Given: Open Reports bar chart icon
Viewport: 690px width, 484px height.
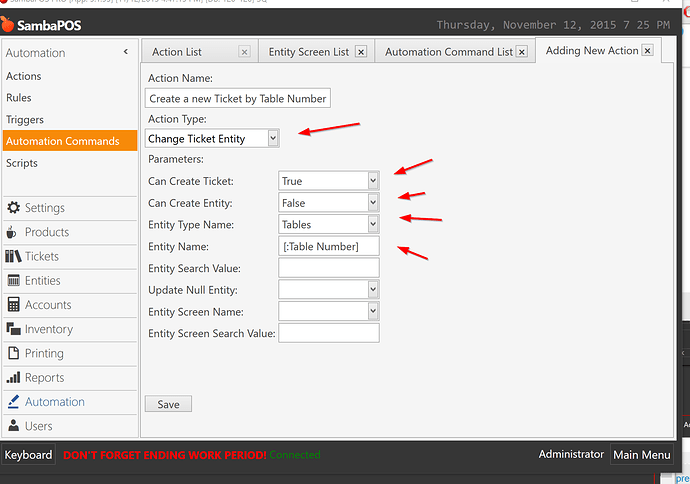Looking at the screenshot, I should pos(14,378).
